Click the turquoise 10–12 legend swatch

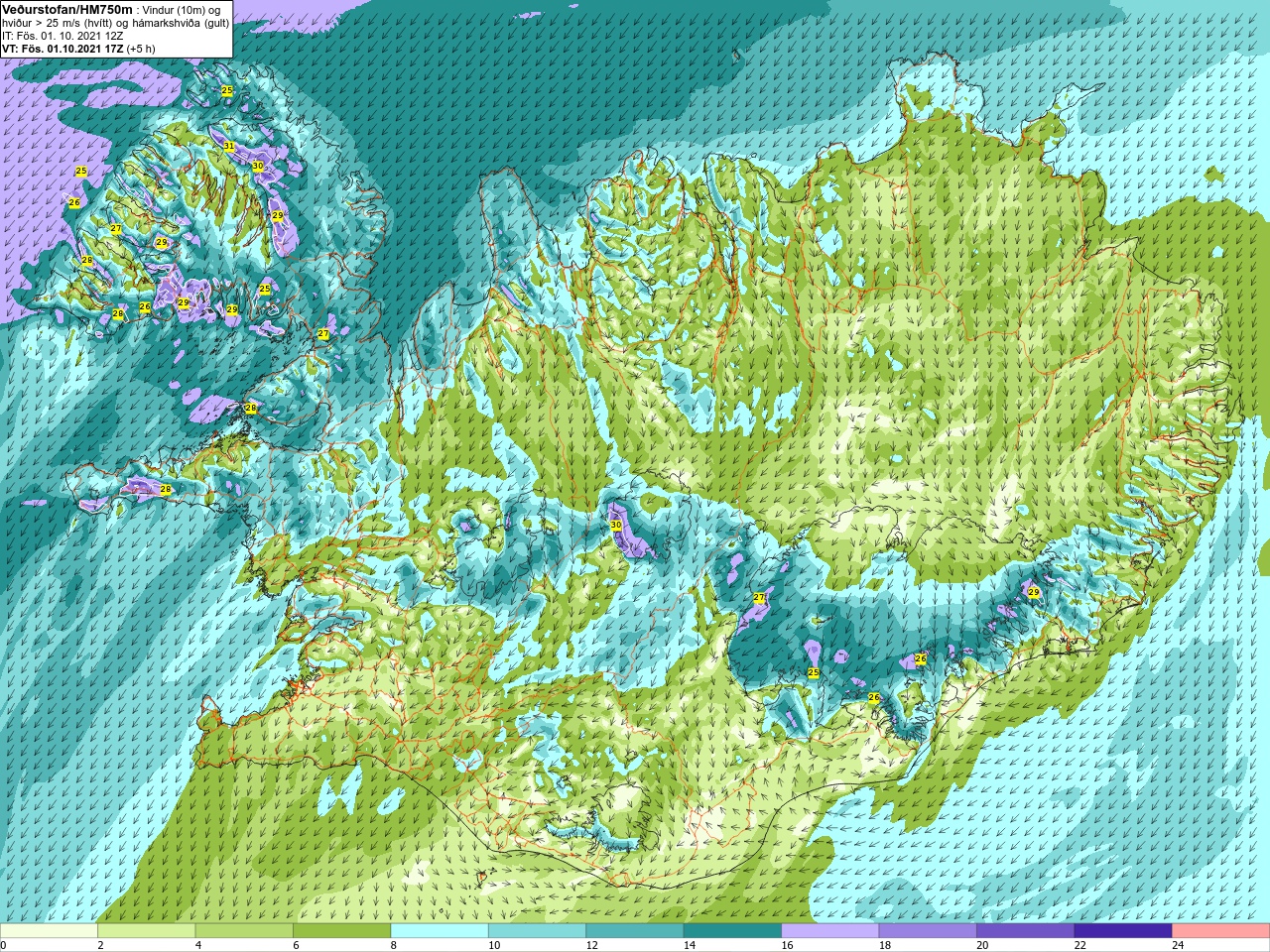[x=537, y=931]
